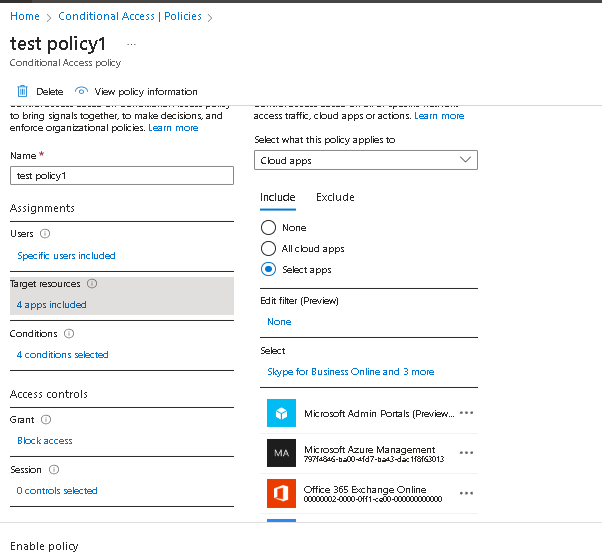Click Learn more after cloud apps or actions
The width and height of the screenshot is (602, 555).
click(439, 116)
